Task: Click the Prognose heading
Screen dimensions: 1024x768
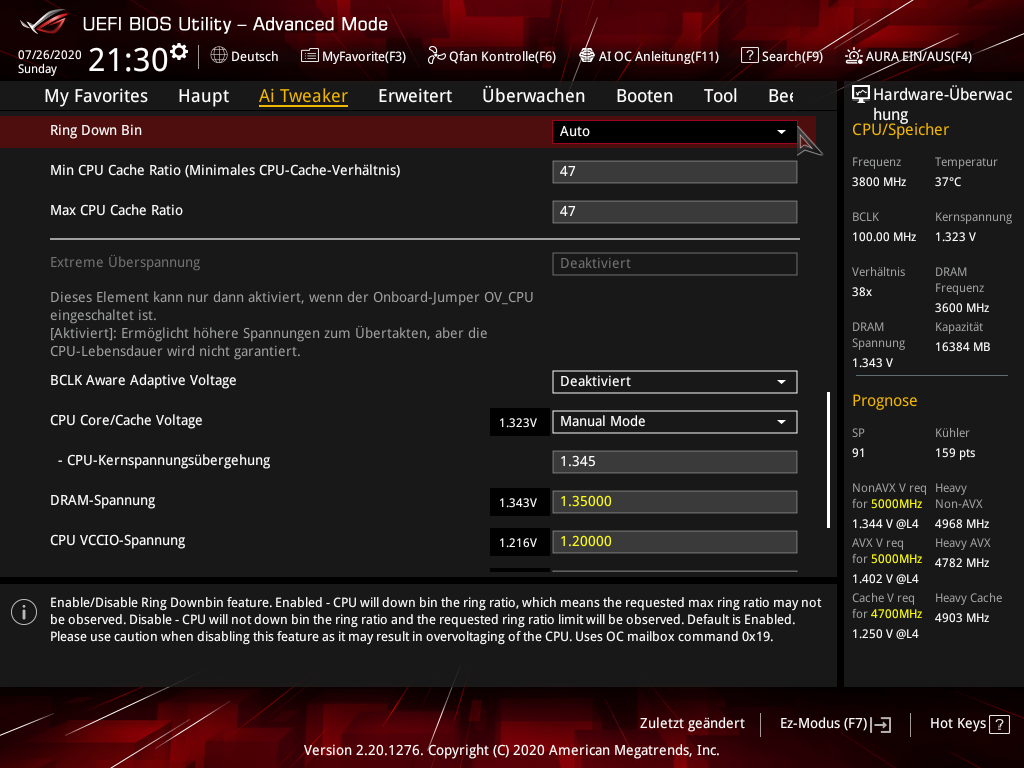Action: point(884,400)
